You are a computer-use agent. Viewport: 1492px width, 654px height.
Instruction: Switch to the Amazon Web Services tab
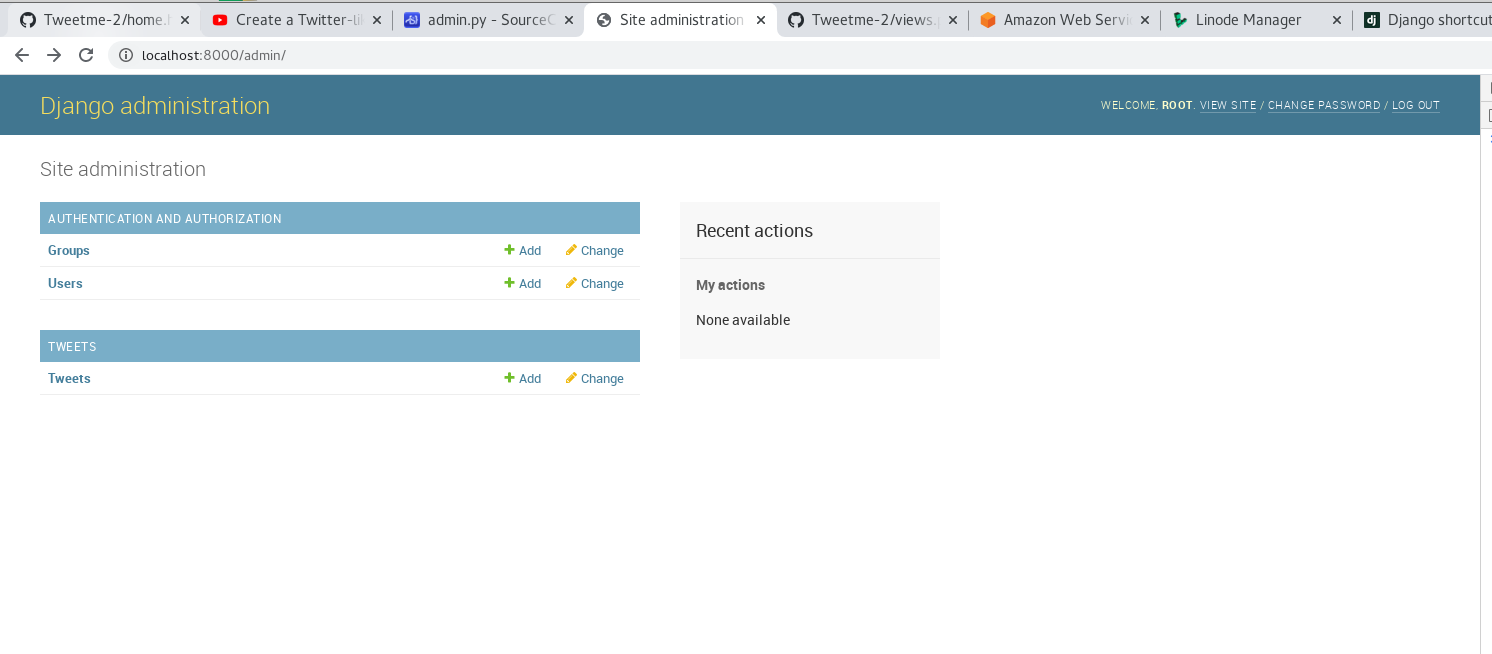point(1066,20)
